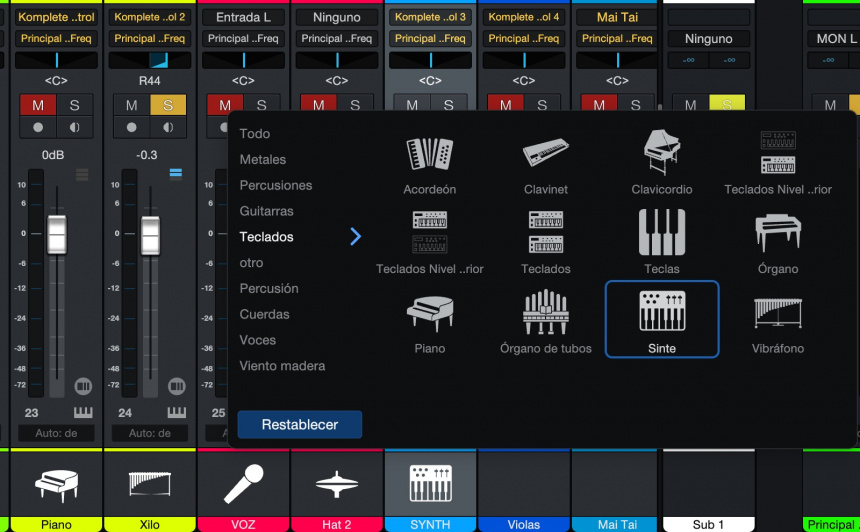Open Komplete ..ol 4 input selector
Image resolution: width=860 pixels, height=532 pixels.
coord(524,17)
